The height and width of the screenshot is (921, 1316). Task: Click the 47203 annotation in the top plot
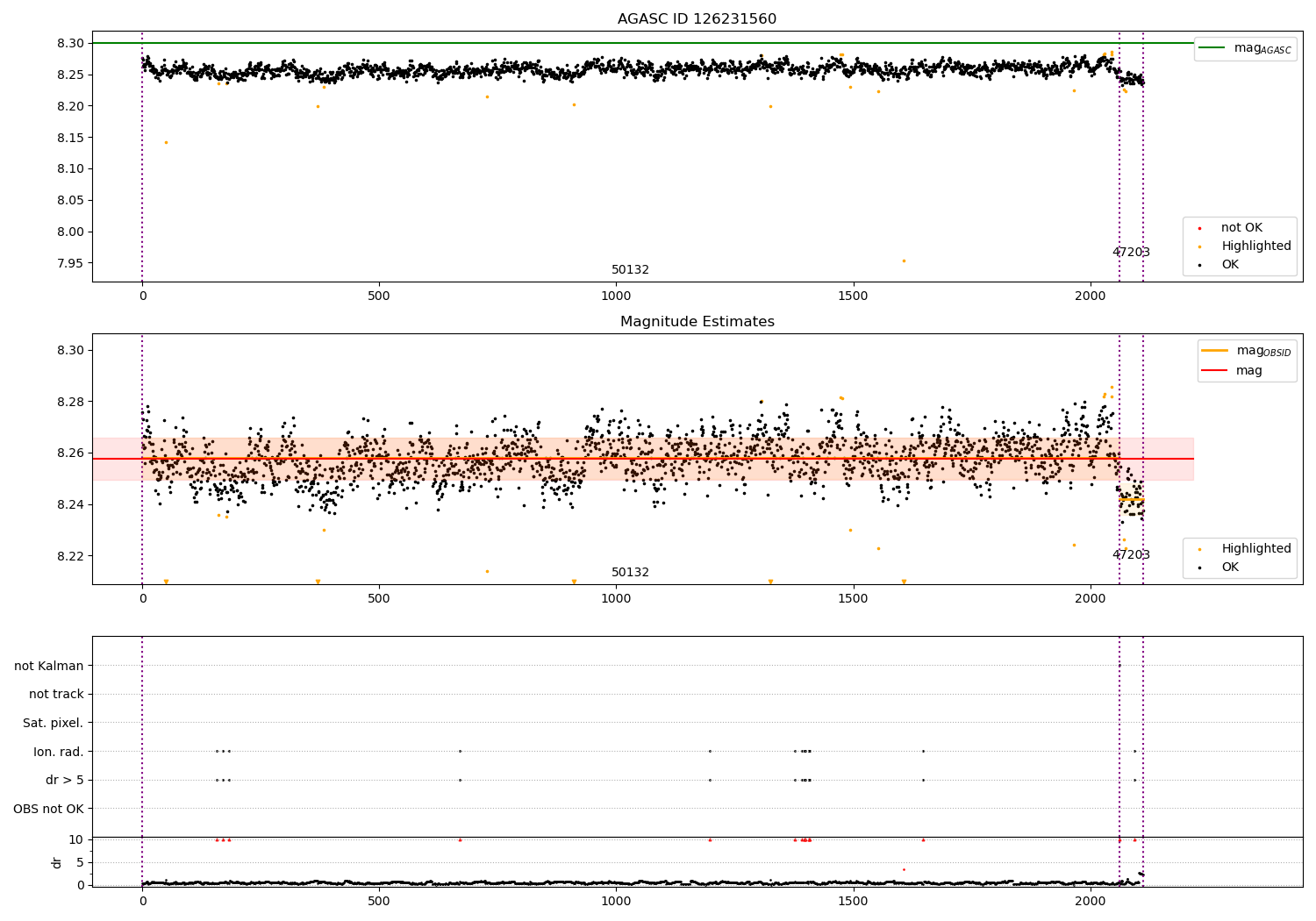[1131, 253]
